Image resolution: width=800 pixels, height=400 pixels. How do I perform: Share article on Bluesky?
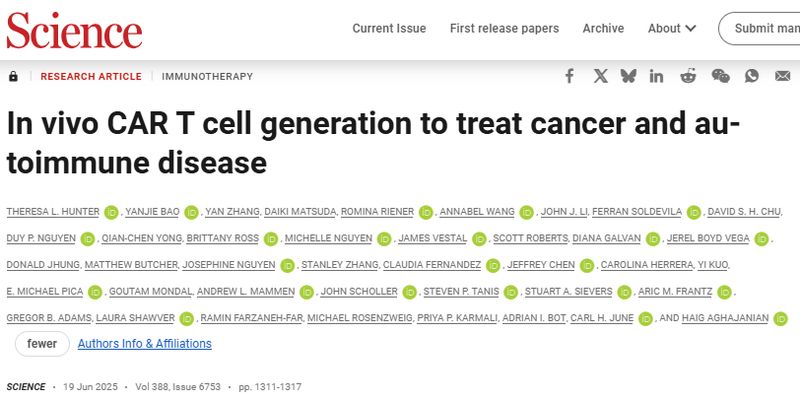[x=628, y=76]
